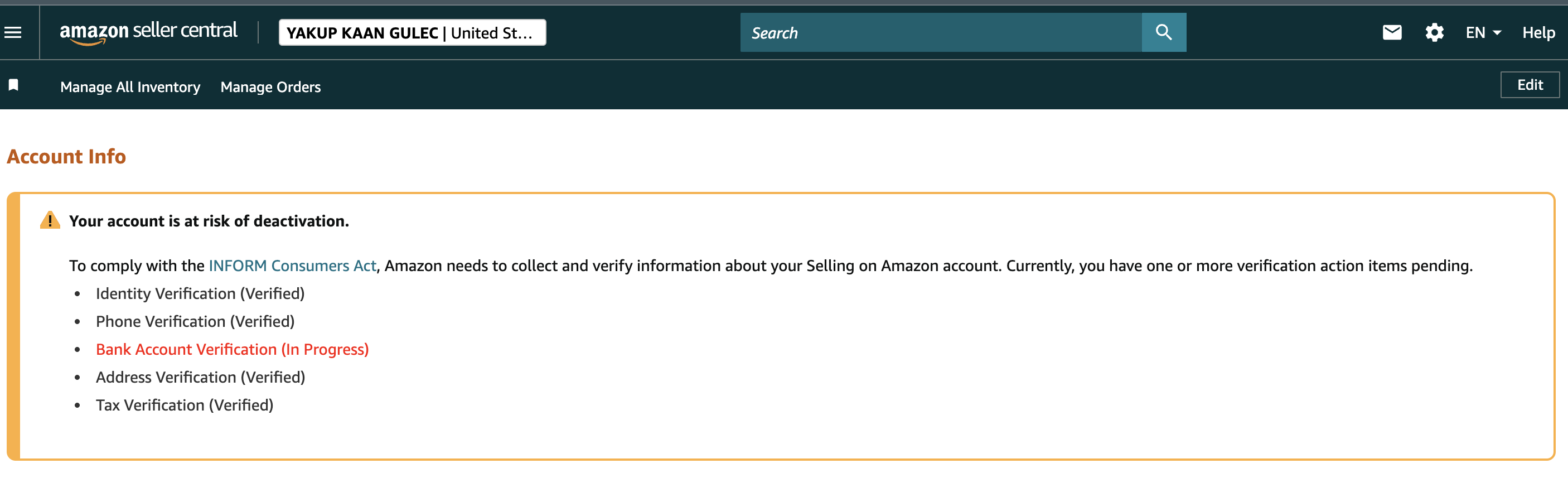The height and width of the screenshot is (502, 1568).
Task: Select the Address Verification (Verified) item
Action: click(x=200, y=377)
